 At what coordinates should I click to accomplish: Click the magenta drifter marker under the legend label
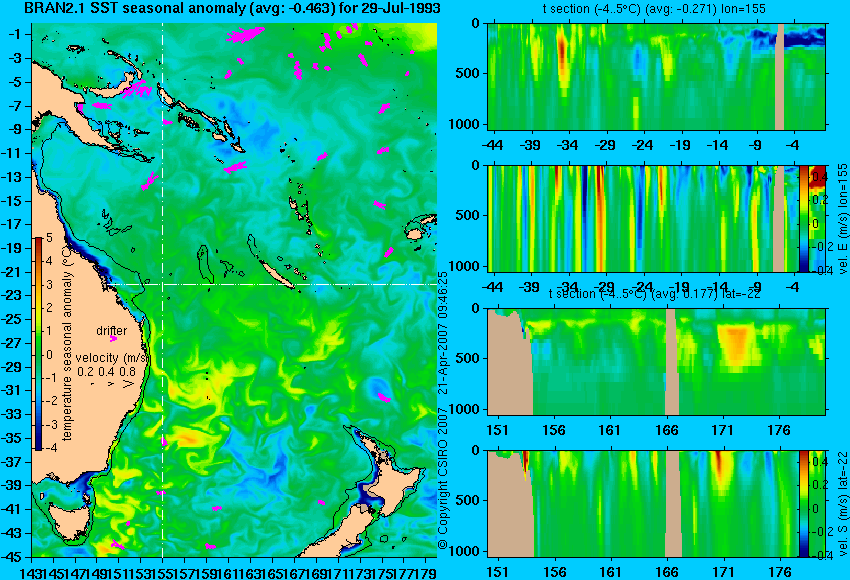(113, 339)
